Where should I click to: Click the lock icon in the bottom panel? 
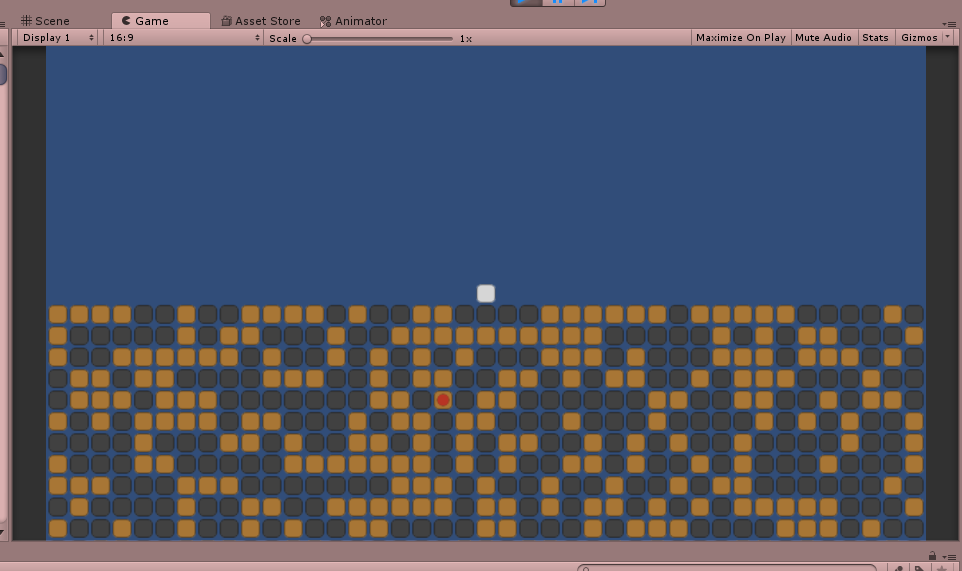coord(933,556)
